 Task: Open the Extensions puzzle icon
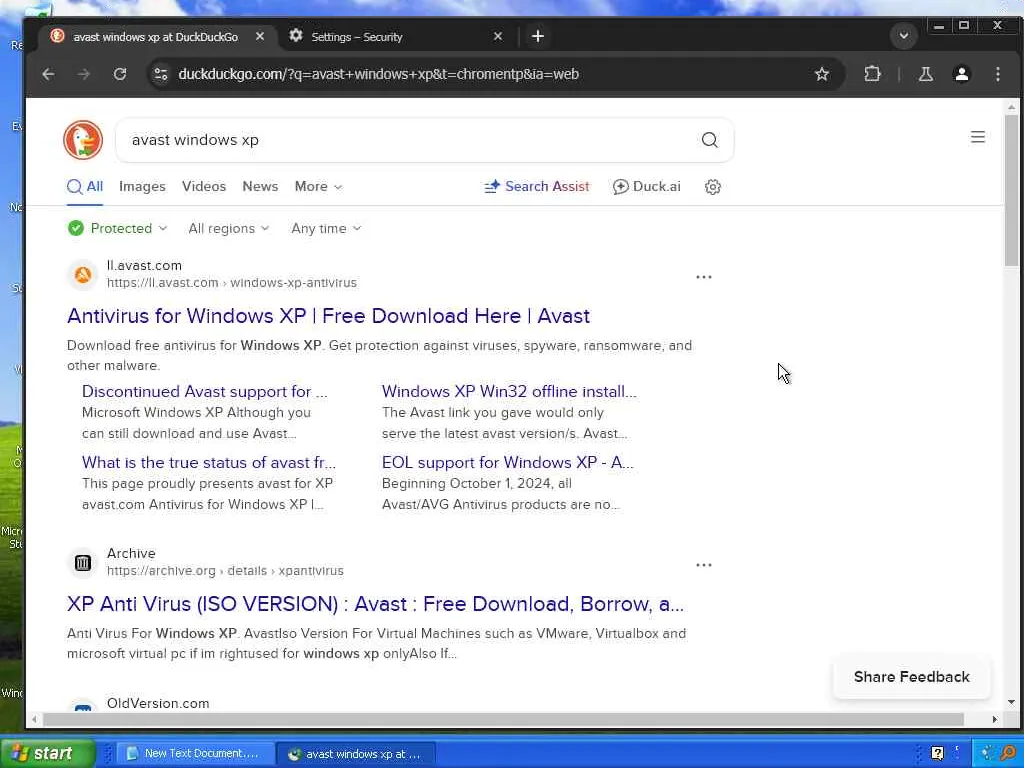pos(872,74)
